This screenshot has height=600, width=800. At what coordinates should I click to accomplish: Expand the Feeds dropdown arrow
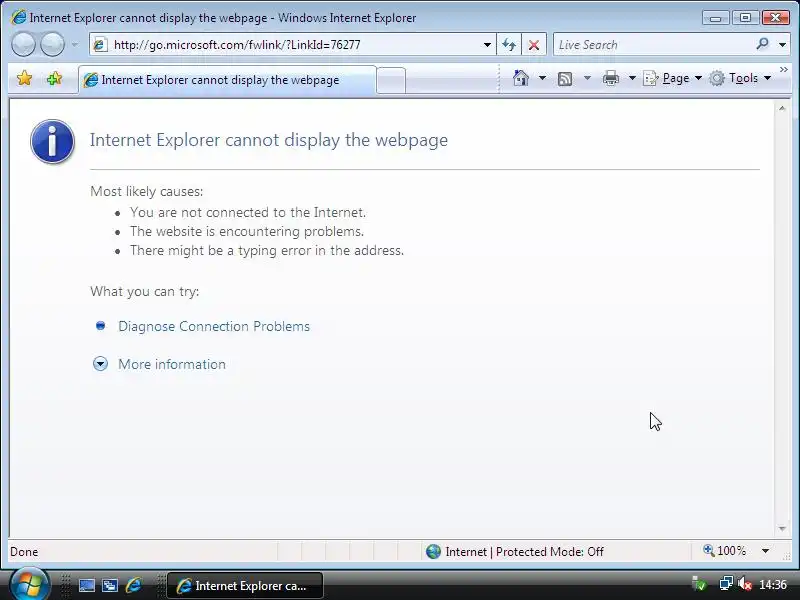point(587,78)
